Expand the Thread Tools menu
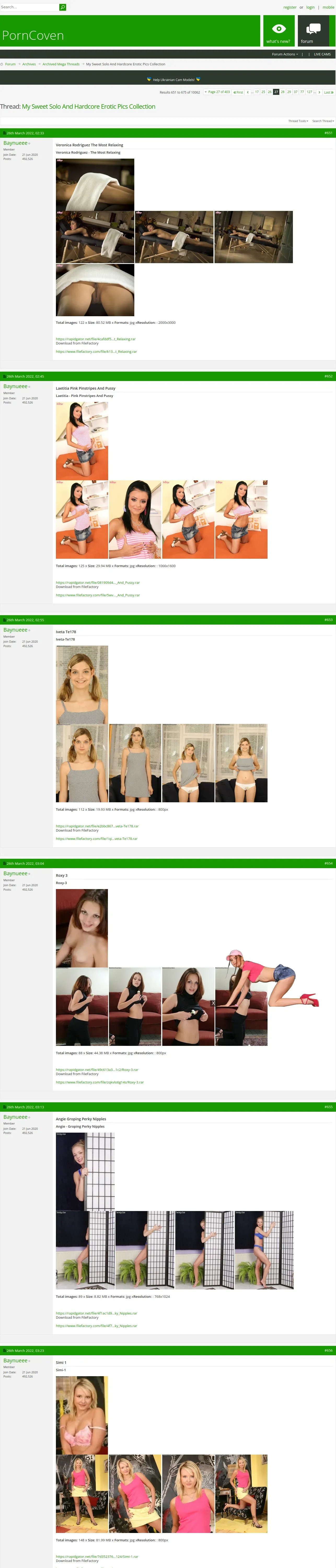Screen dimensions: 336x1568 [x=298, y=121]
